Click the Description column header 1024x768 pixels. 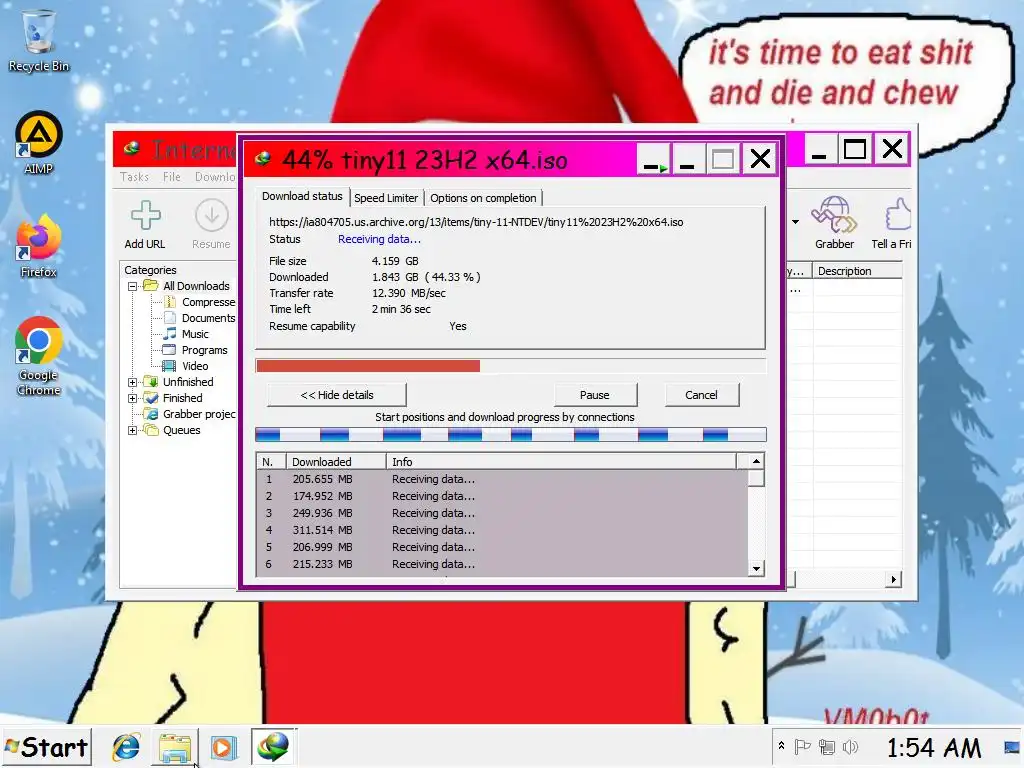857,271
